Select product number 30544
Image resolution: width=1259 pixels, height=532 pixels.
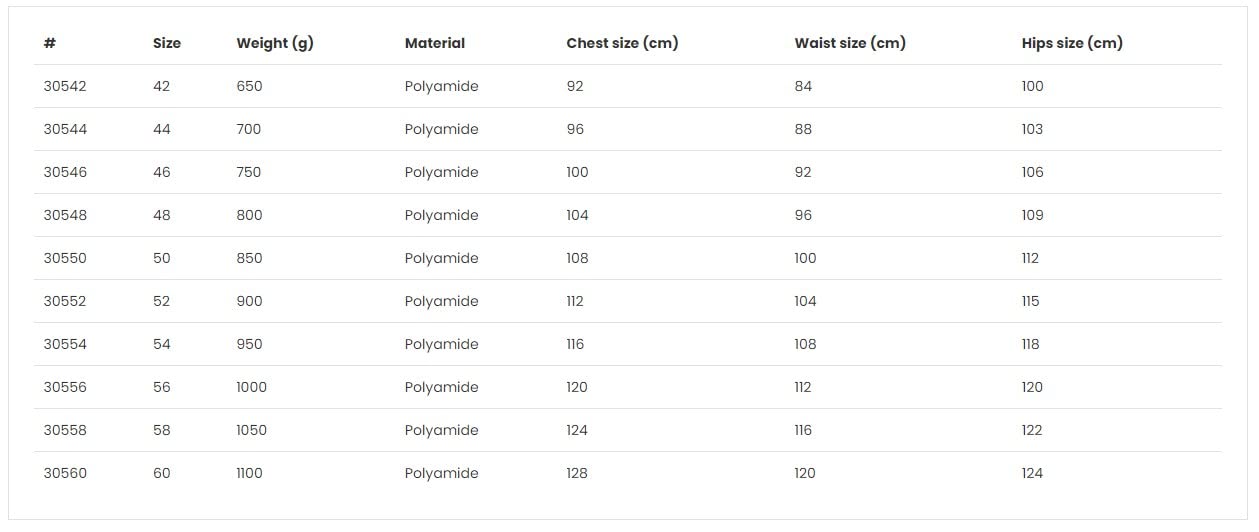click(x=65, y=129)
